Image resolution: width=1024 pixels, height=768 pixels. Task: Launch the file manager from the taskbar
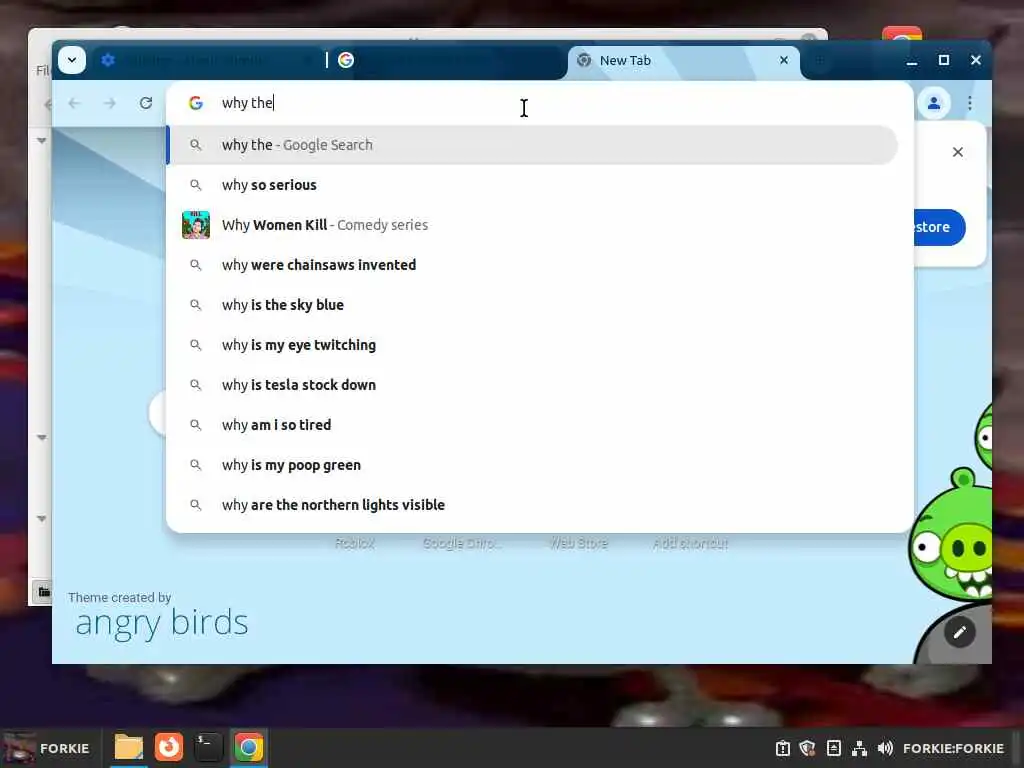coord(129,748)
